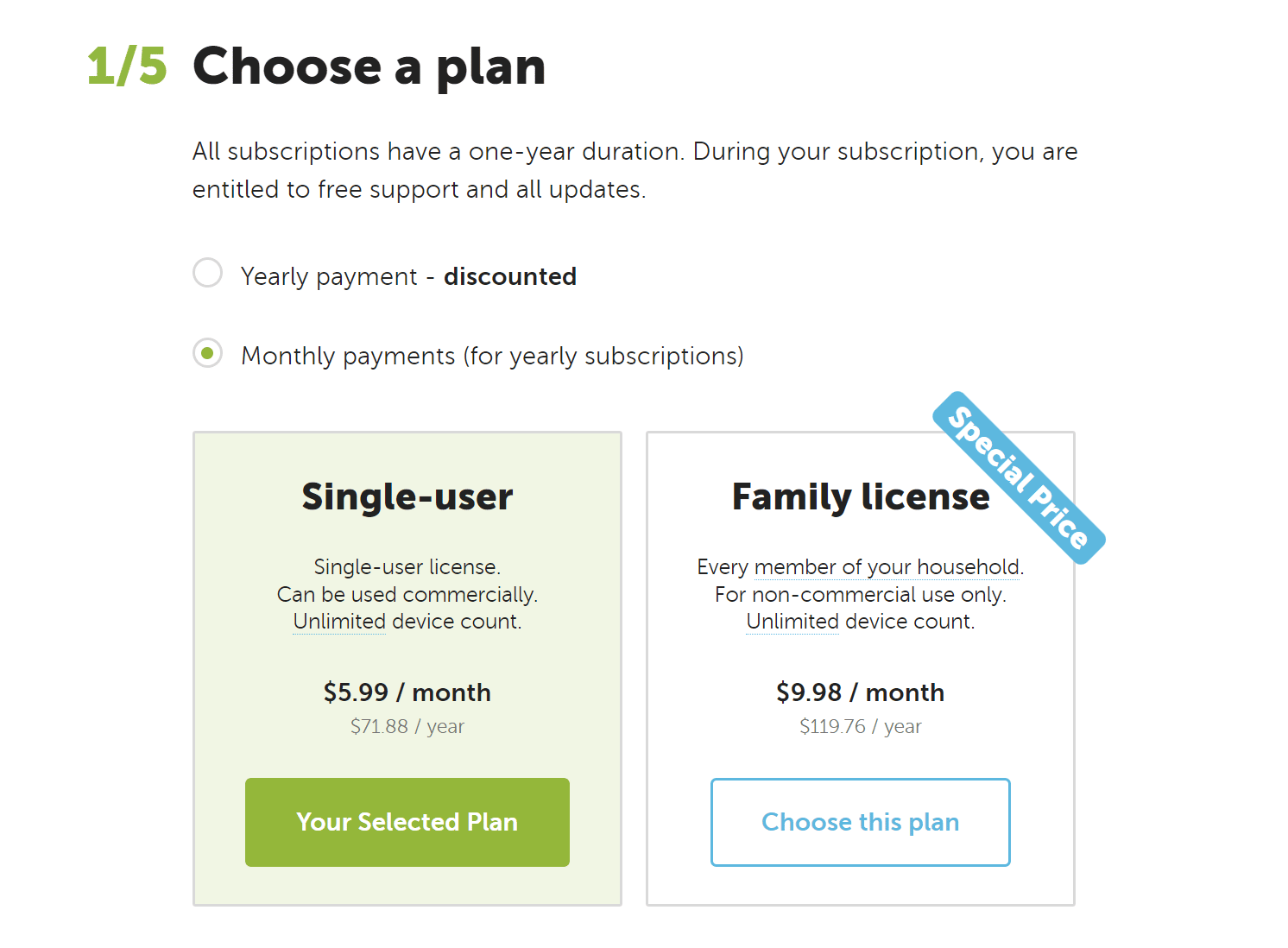Click the $9.98 per month price
1288x948 pixels.
pos(860,692)
